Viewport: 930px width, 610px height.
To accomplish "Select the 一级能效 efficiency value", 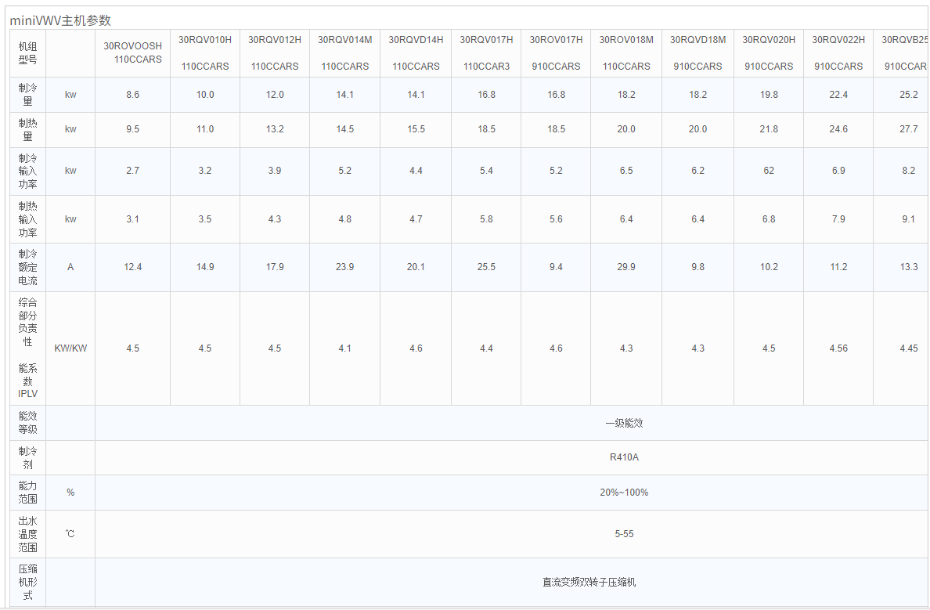I will point(624,423).
